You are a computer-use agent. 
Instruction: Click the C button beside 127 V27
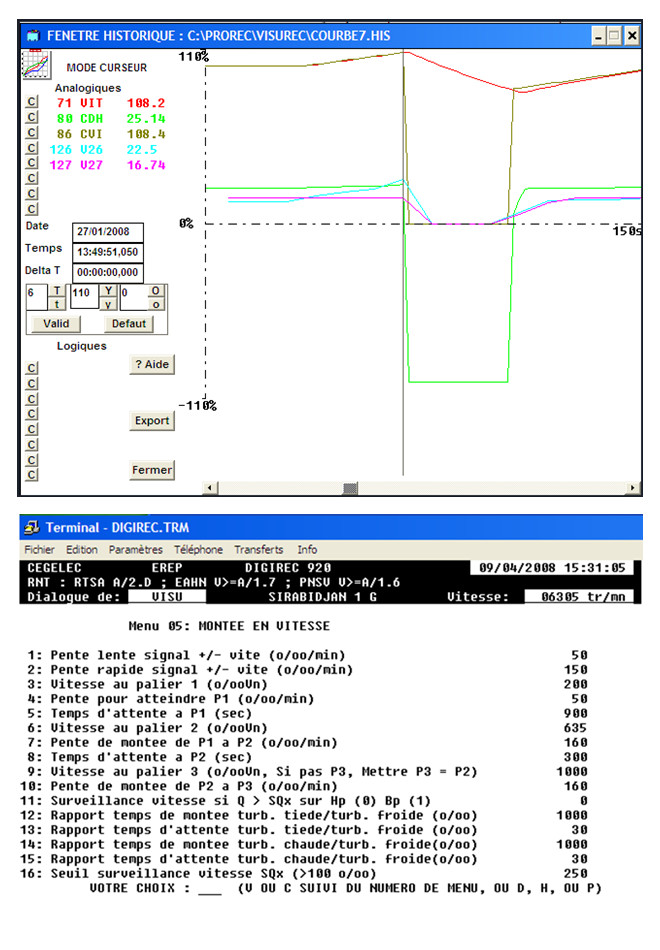[31, 164]
